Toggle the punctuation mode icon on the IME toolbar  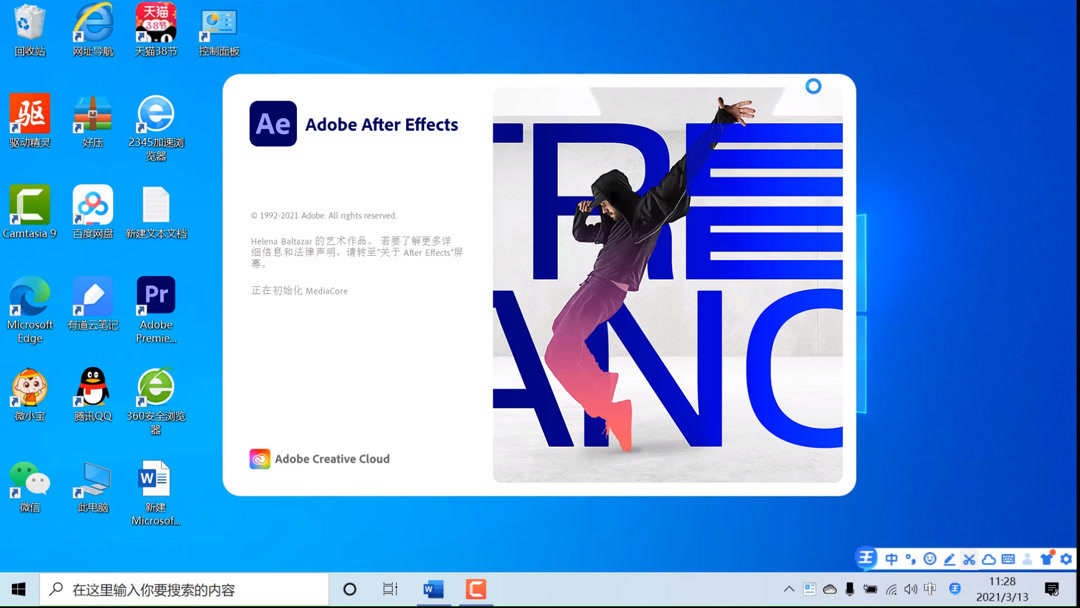[x=910, y=559]
